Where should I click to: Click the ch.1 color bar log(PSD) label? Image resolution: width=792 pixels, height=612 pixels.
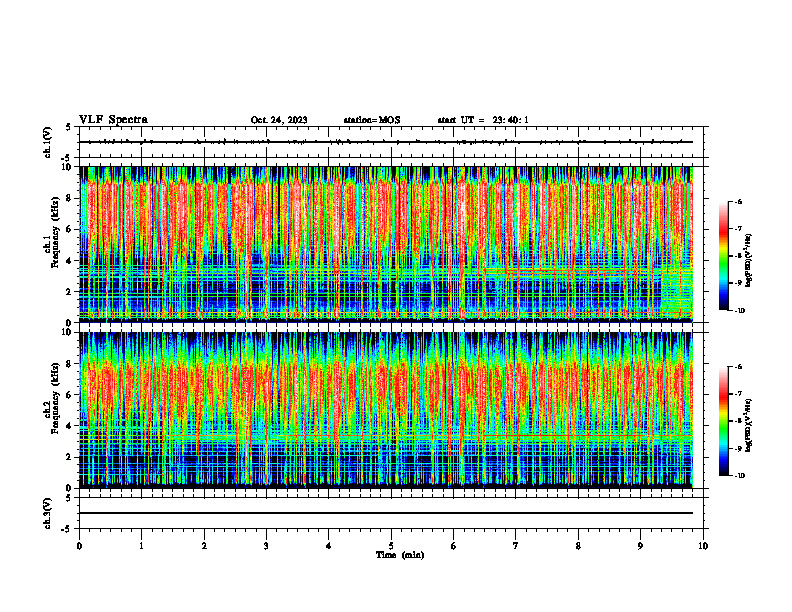coord(749,260)
